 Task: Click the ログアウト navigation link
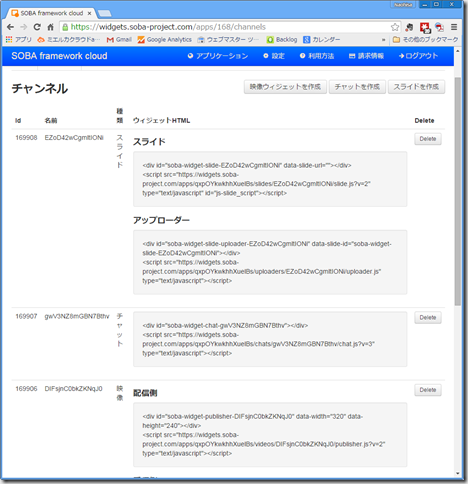[x=418, y=56]
